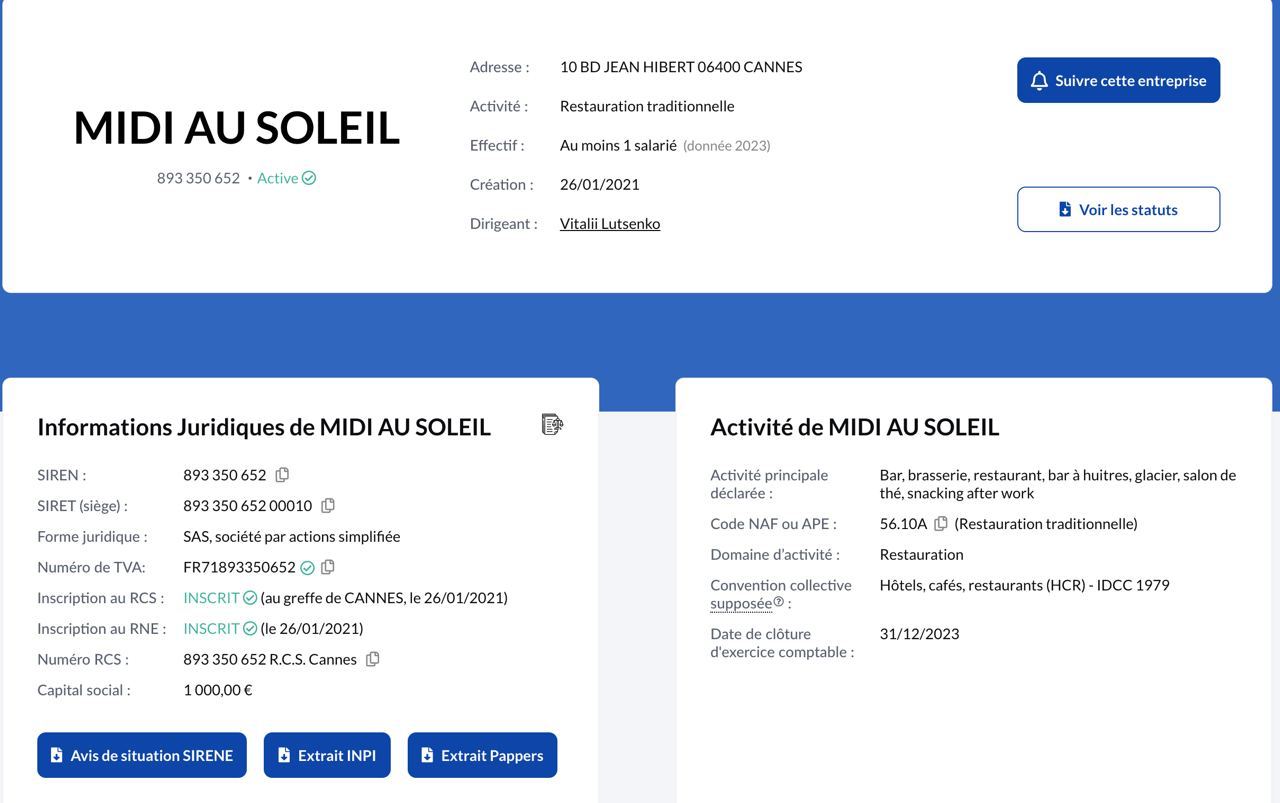Click the document icon inside Voir les statuts
This screenshot has height=803, width=1280.
click(x=1063, y=209)
